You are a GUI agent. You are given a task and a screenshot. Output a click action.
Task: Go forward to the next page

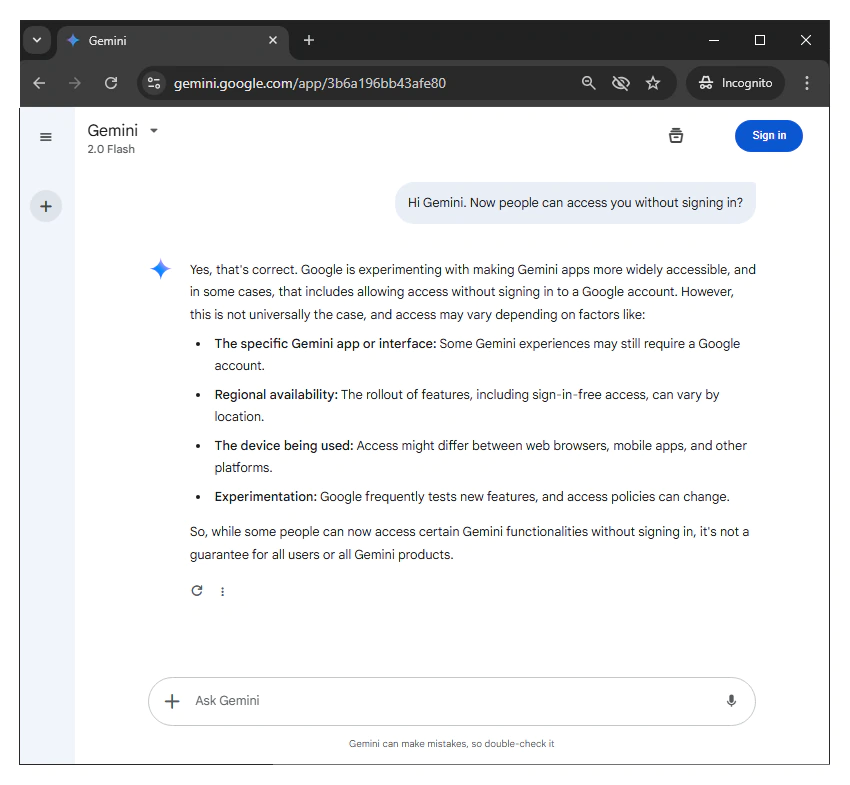tap(75, 83)
